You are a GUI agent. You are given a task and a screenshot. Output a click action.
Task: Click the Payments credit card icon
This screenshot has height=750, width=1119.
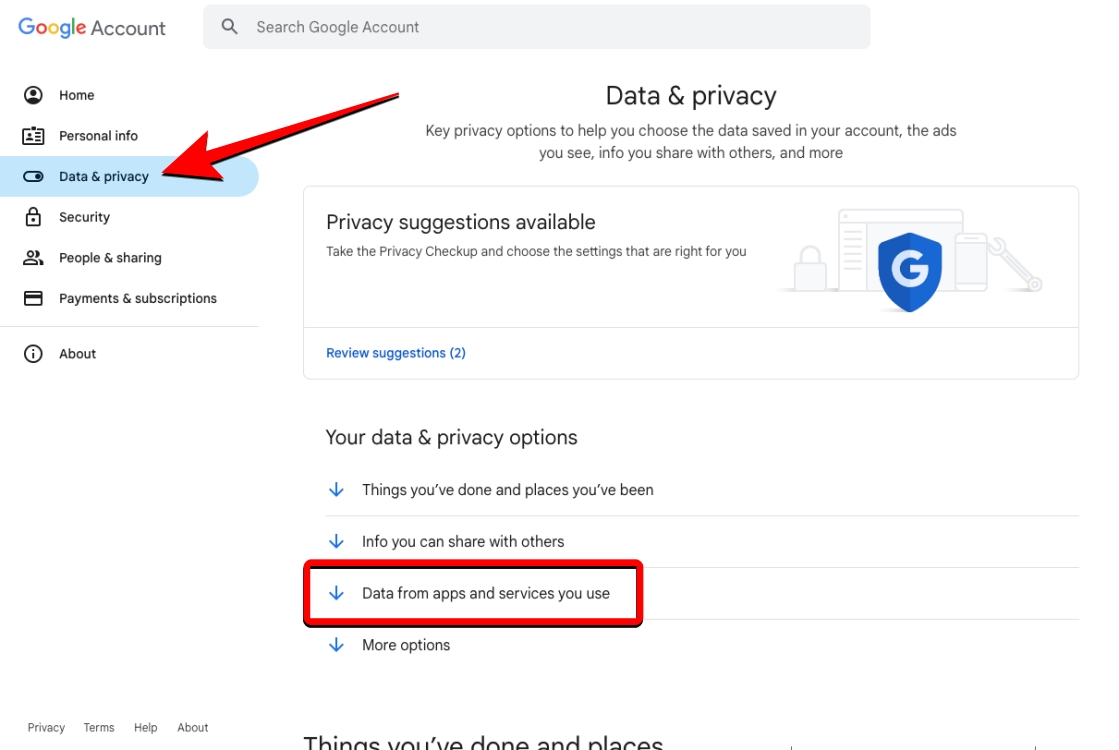pyautogui.click(x=33, y=298)
